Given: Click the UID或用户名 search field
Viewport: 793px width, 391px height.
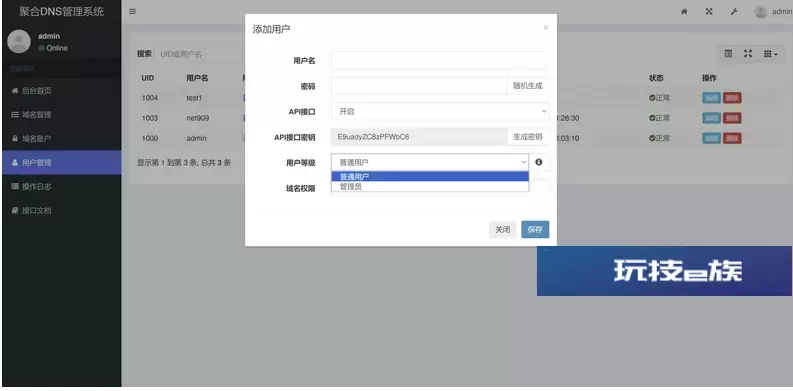Looking at the screenshot, I should point(200,54).
